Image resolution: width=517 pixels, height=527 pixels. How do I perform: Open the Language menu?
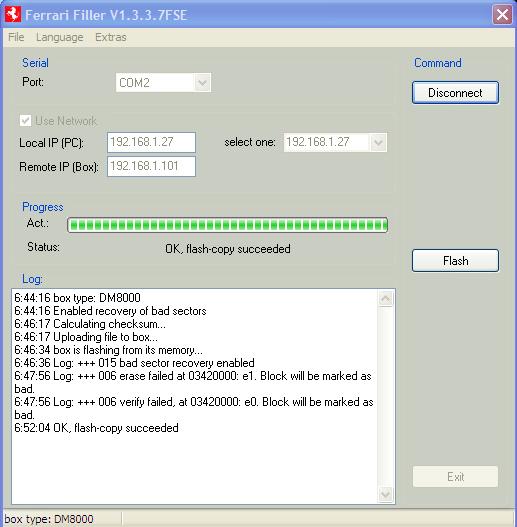point(59,37)
